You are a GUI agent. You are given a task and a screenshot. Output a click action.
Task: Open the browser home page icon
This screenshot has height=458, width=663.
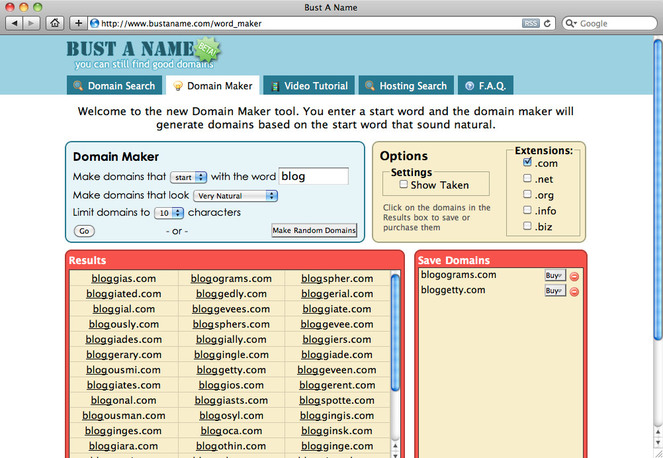pos(55,23)
